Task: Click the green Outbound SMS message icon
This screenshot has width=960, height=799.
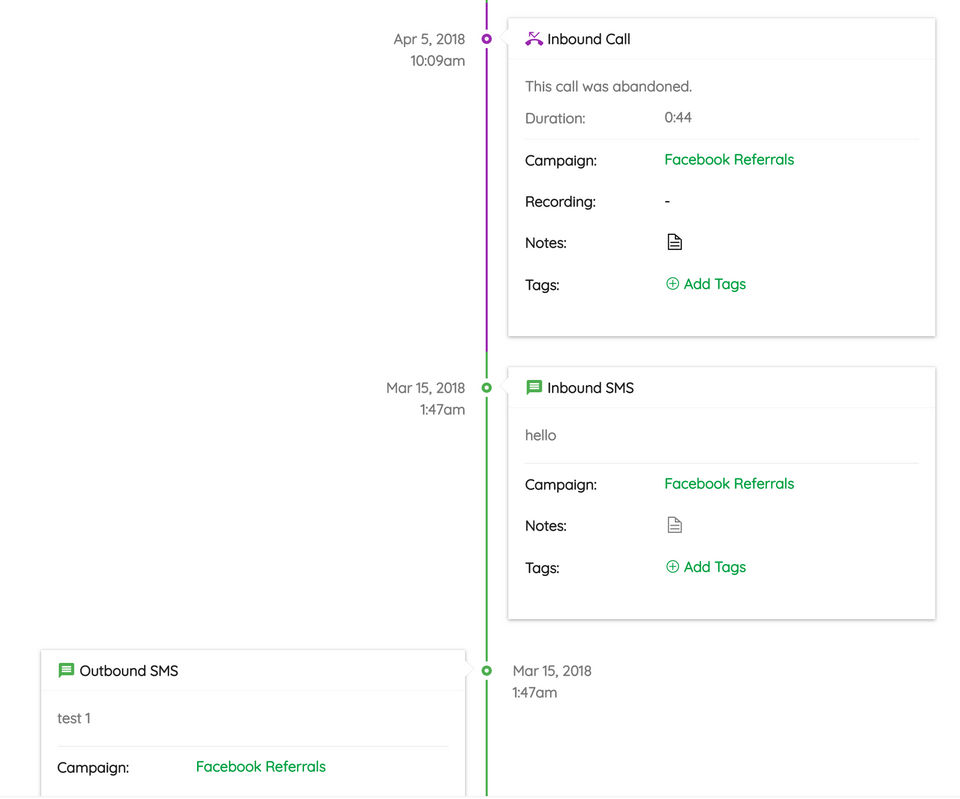Action: click(x=66, y=671)
